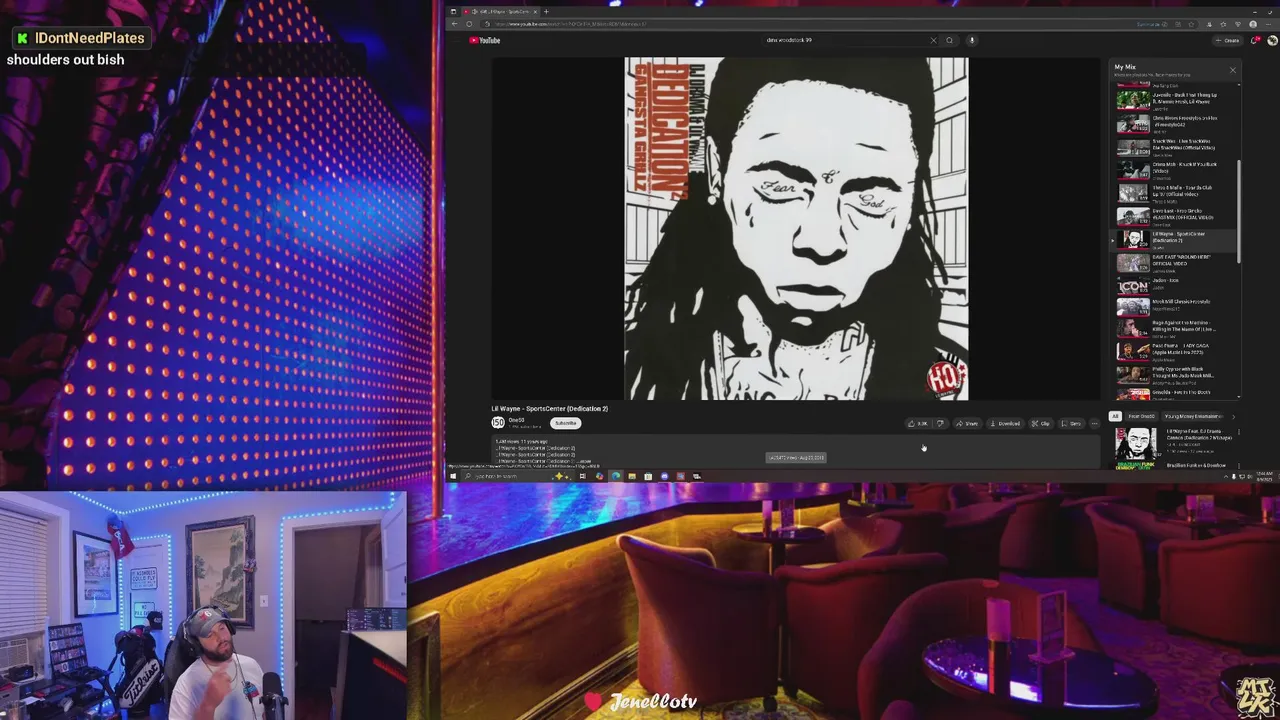Click the taskbar clock showing 12:44 AM
This screenshot has height=720, width=1280.
point(1264,476)
